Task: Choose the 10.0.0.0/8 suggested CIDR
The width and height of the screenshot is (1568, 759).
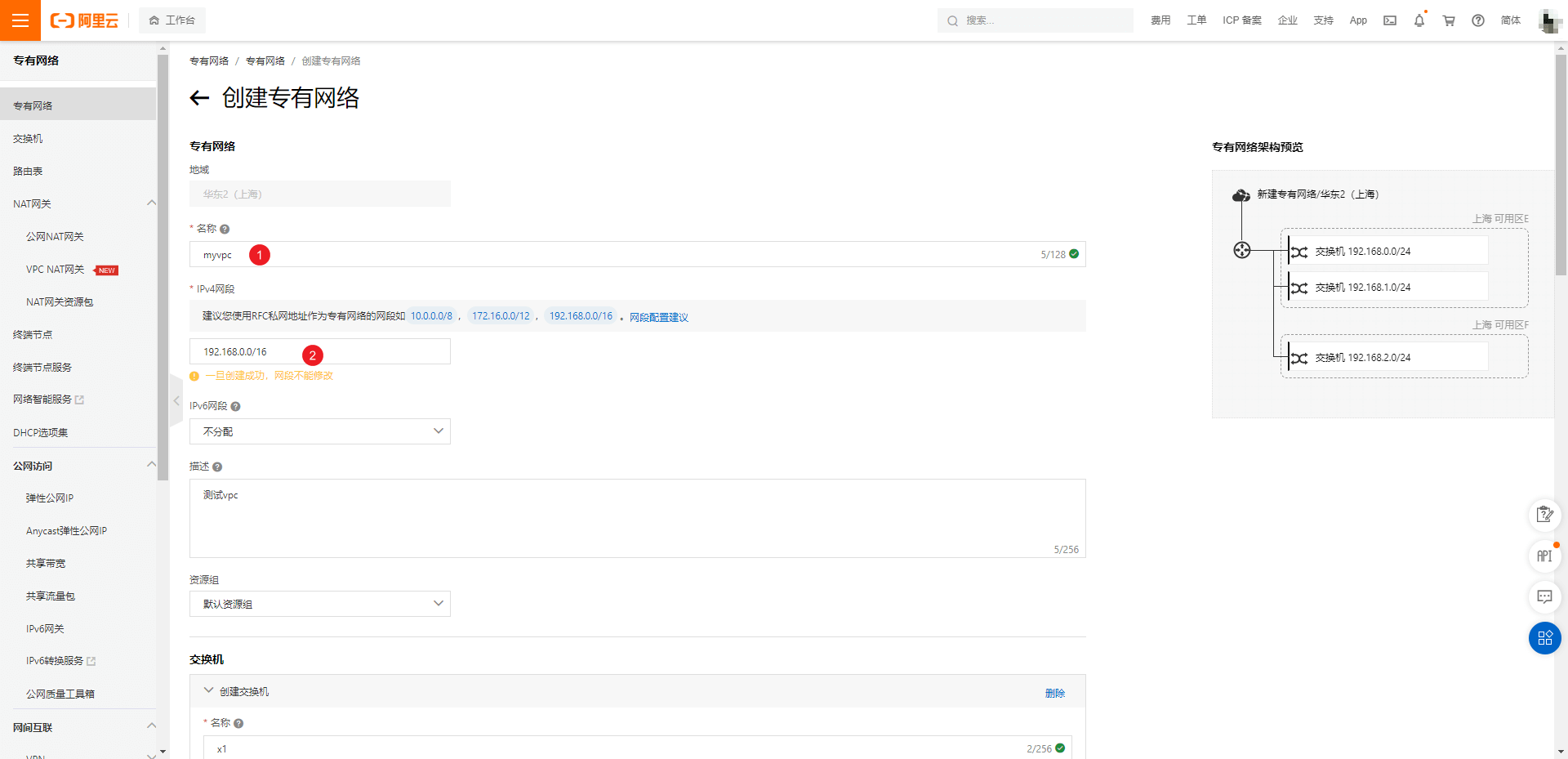Action: point(431,316)
